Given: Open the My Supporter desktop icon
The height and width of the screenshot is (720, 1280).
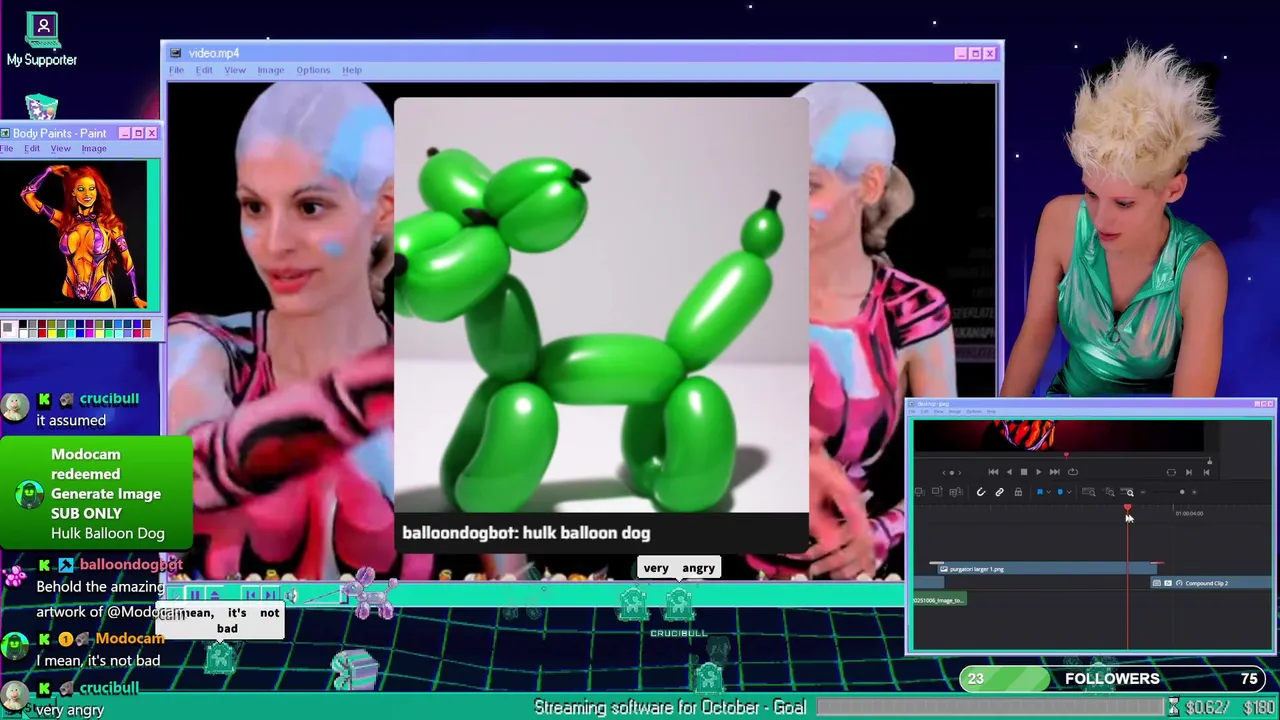Looking at the screenshot, I should [41, 40].
